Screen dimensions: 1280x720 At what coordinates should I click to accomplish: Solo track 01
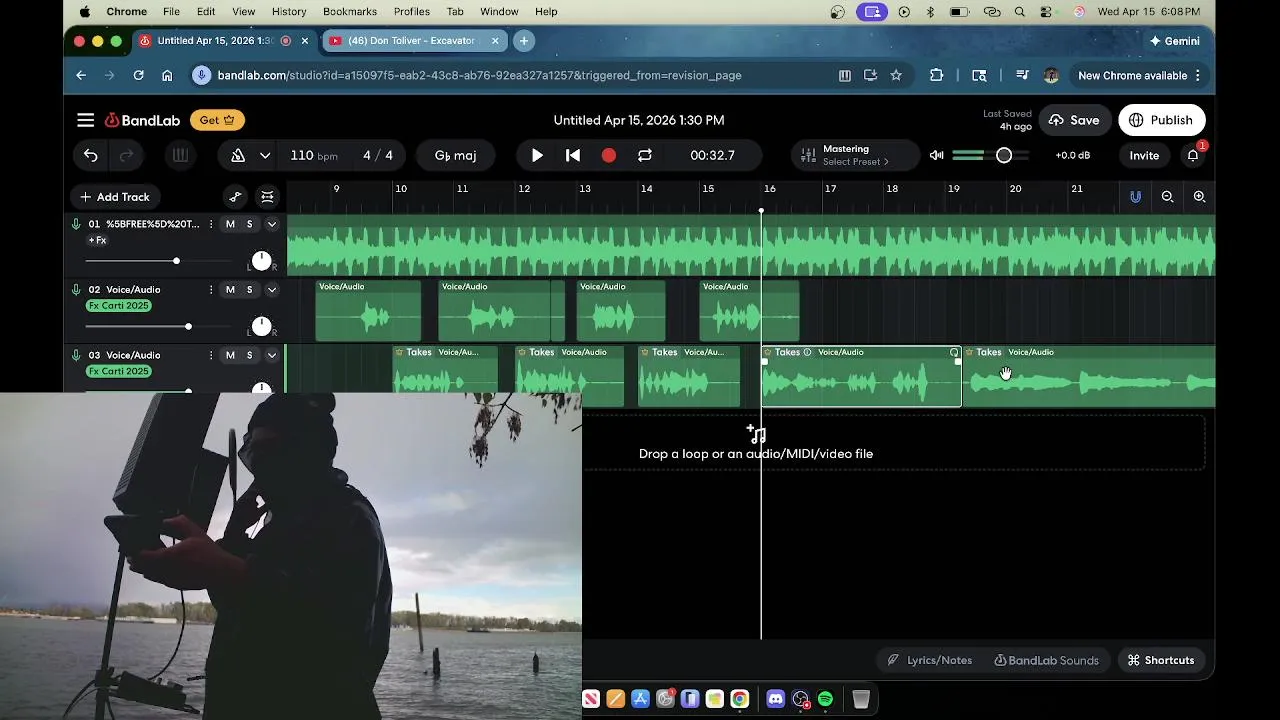click(250, 224)
